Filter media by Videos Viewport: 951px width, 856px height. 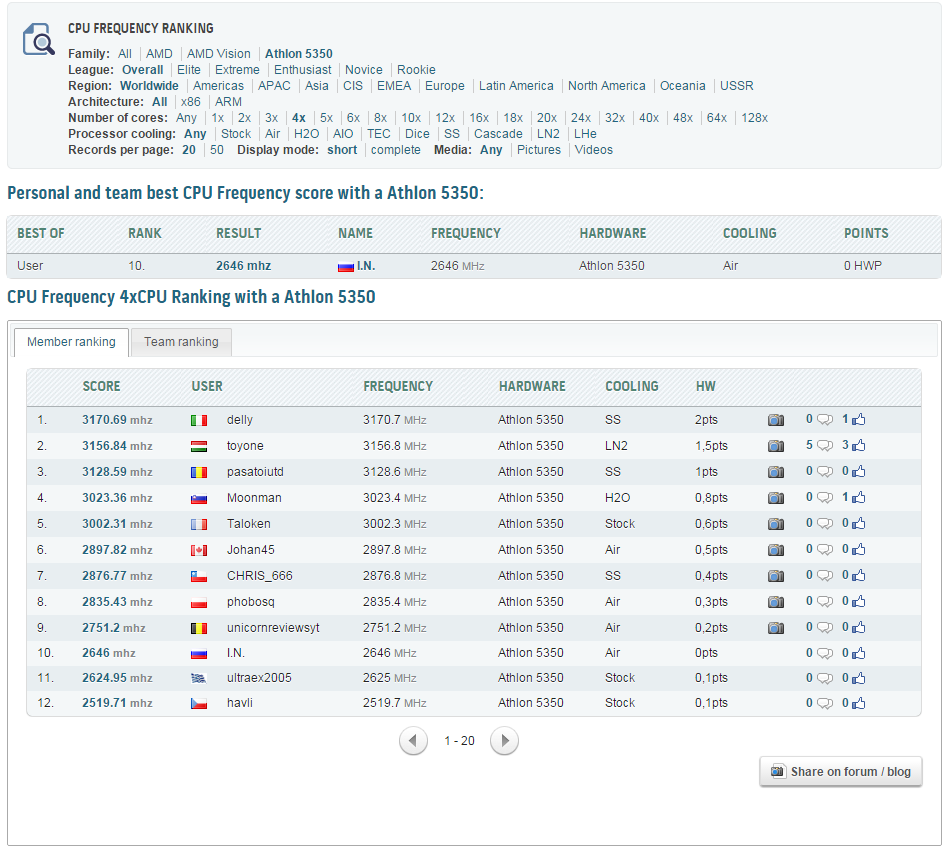click(x=593, y=150)
